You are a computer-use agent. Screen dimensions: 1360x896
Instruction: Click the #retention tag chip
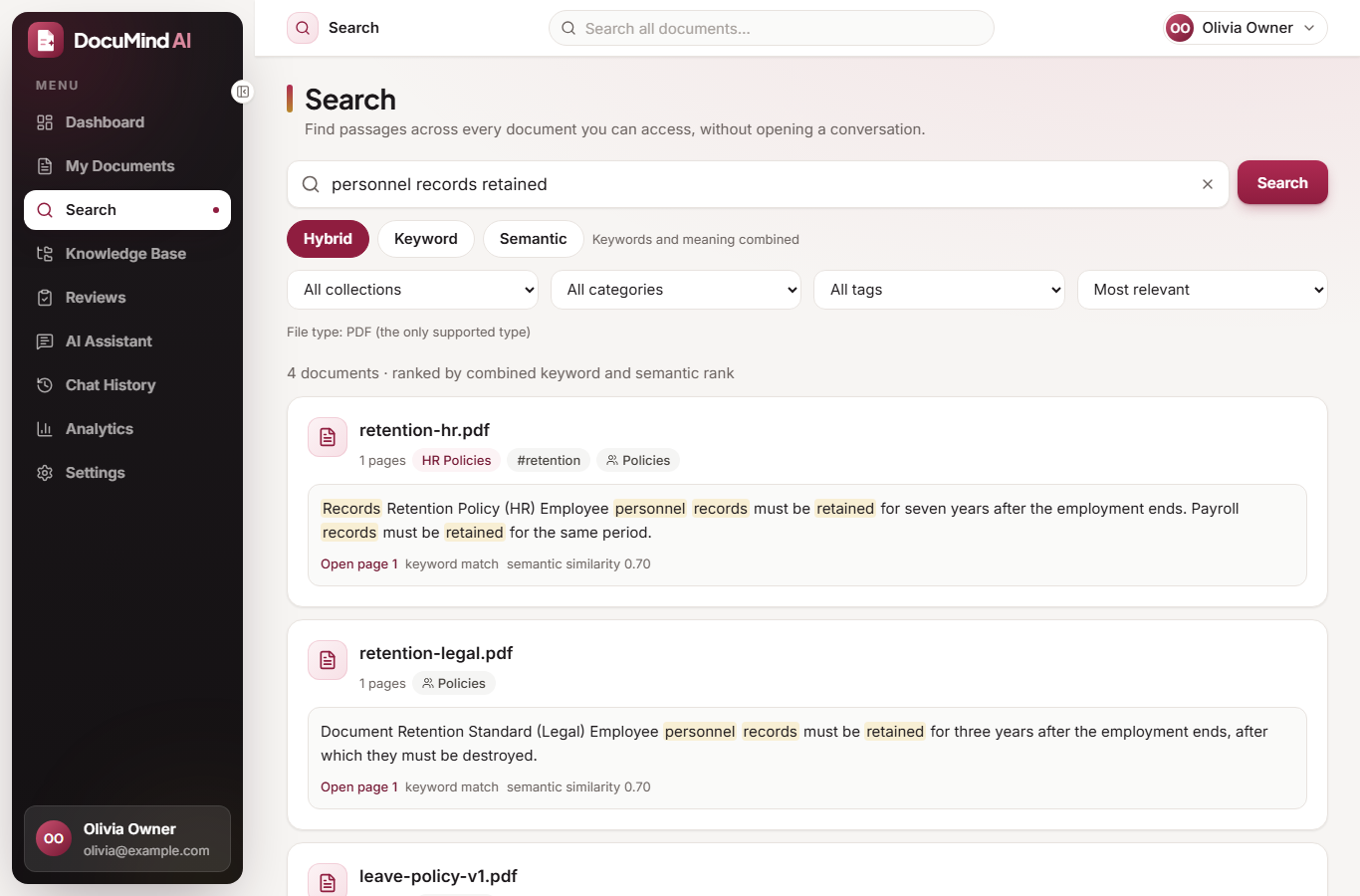(x=549, y=460)
